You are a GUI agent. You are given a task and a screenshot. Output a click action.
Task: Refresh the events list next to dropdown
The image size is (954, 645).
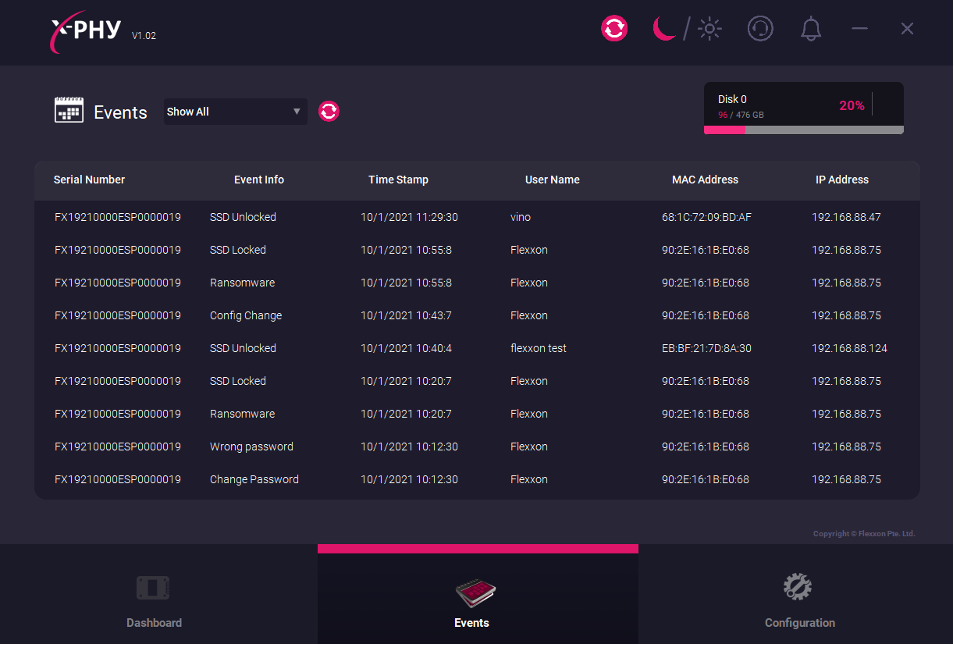tap(329, 111)
